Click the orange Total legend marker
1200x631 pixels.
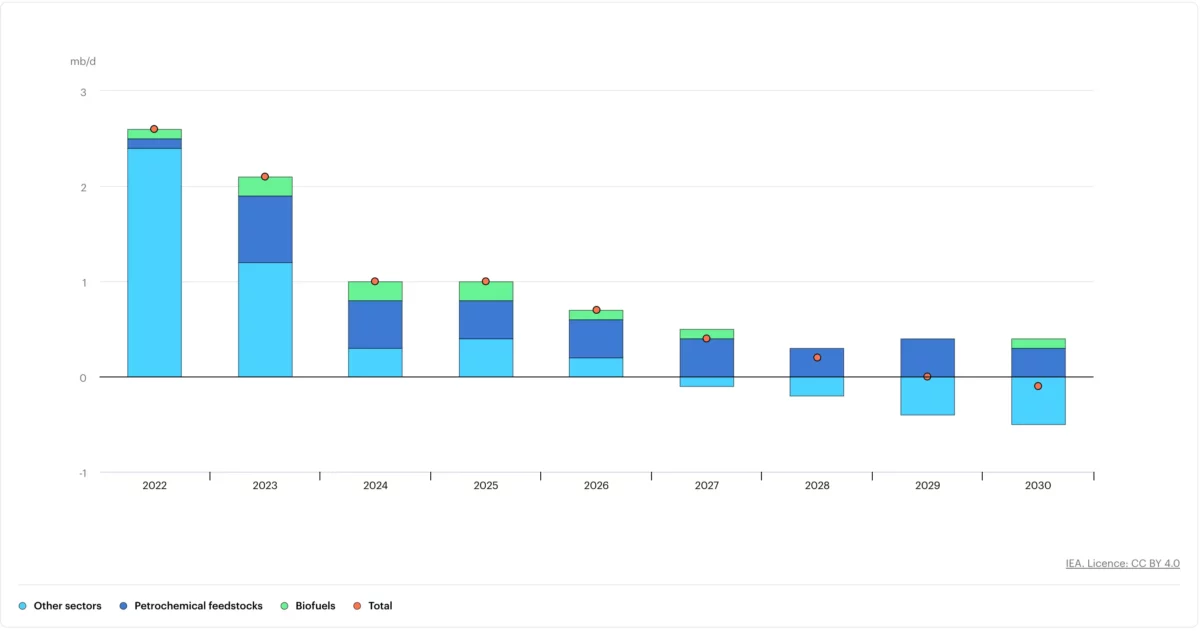[355, 605]
